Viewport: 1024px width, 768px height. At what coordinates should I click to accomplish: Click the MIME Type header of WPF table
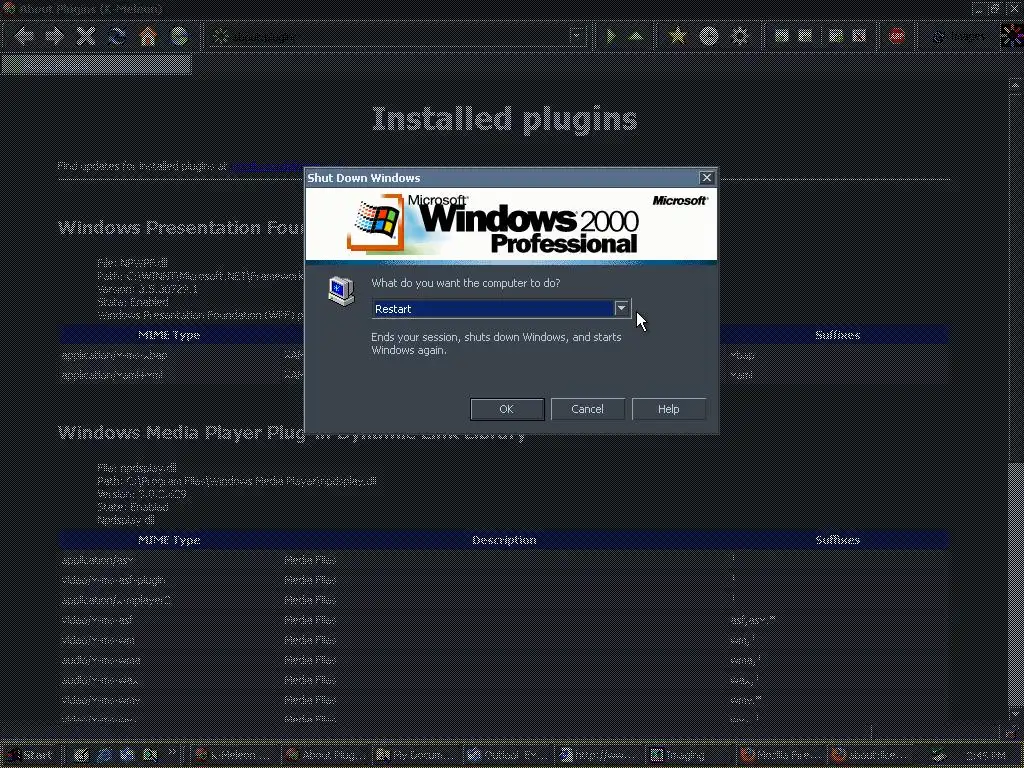point(169,335)
